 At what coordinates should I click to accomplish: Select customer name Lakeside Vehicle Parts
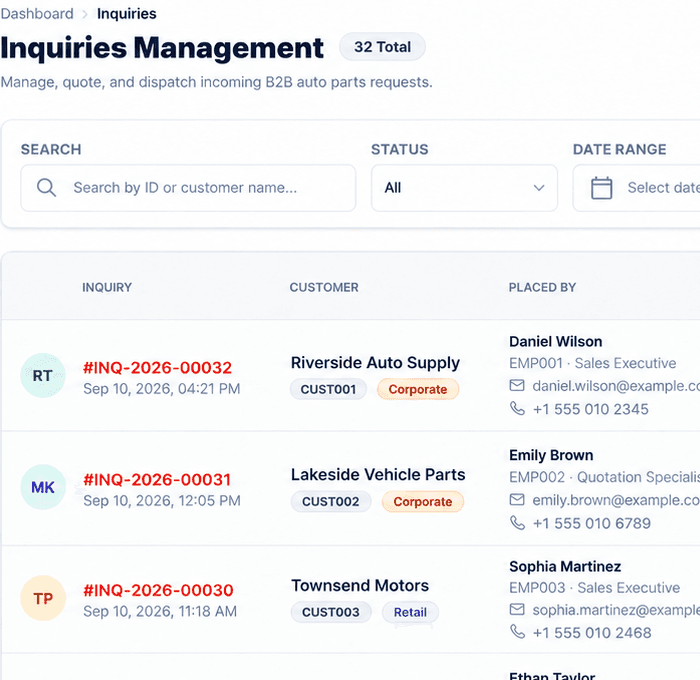point(378,474)
